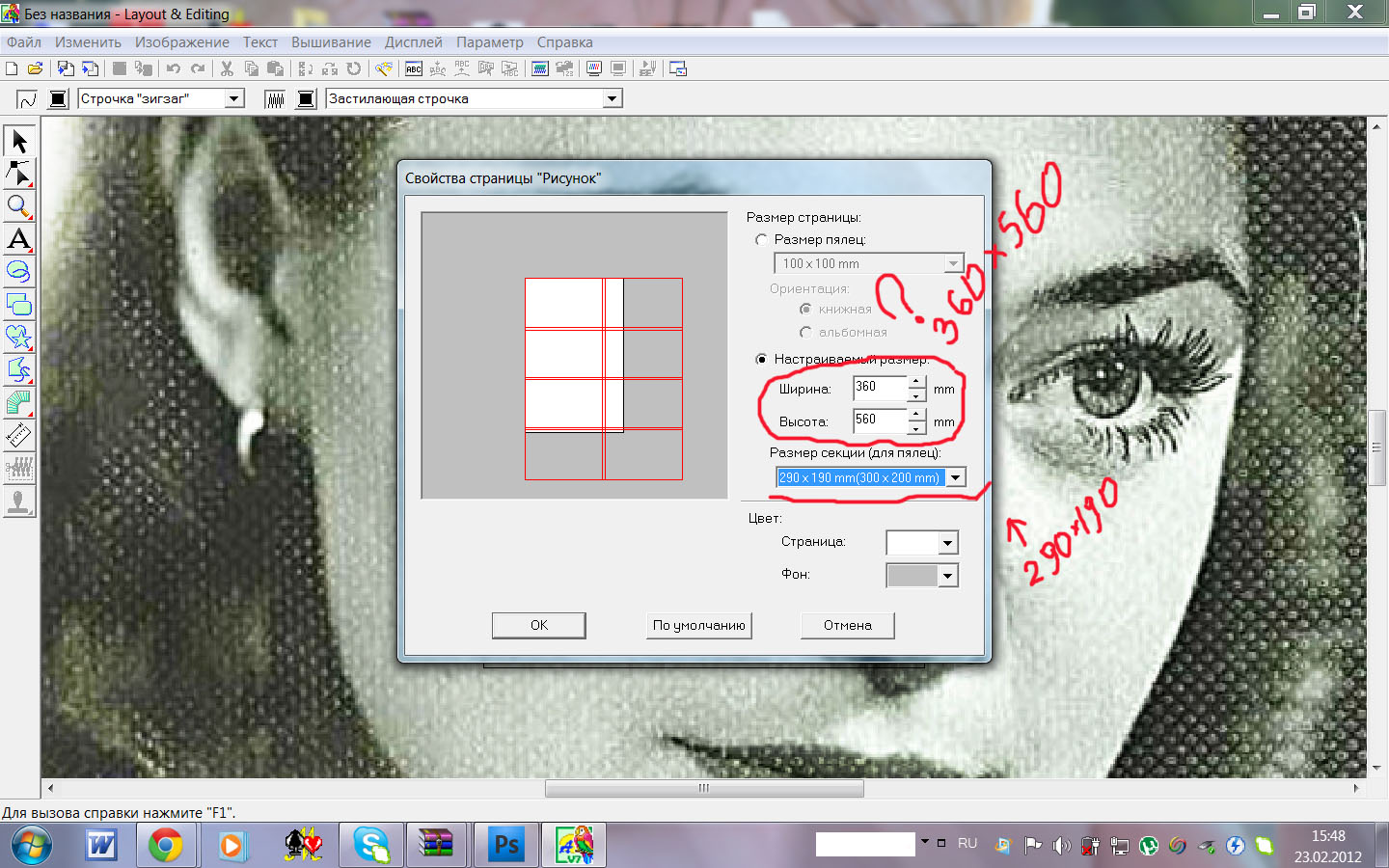Expand the 'Размер секции' dropdown
The height and width of the screenshot is (868, 1389).
pos(955,477)
